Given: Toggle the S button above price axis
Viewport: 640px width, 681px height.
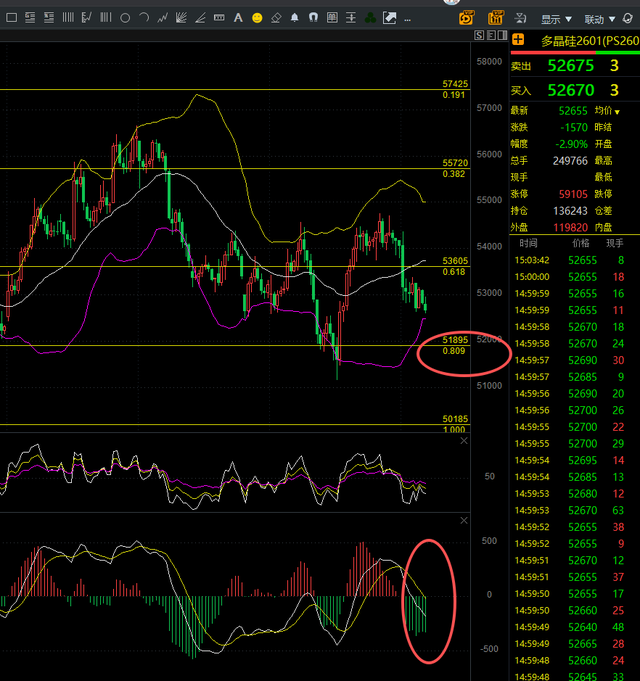Looking at the screenshot, I should pyautogui.click(x=479, y=35).
